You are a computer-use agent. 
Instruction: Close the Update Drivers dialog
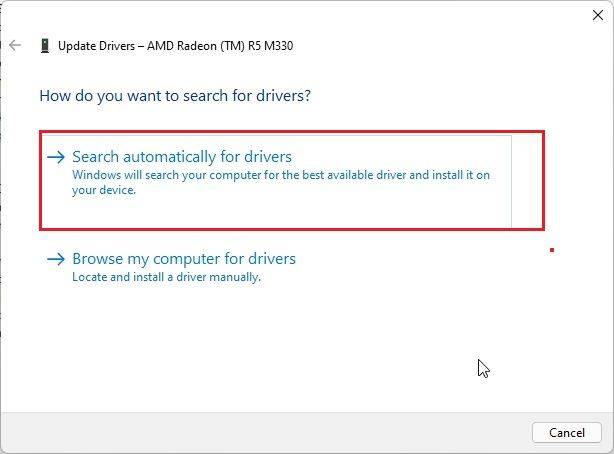(598, 15)
